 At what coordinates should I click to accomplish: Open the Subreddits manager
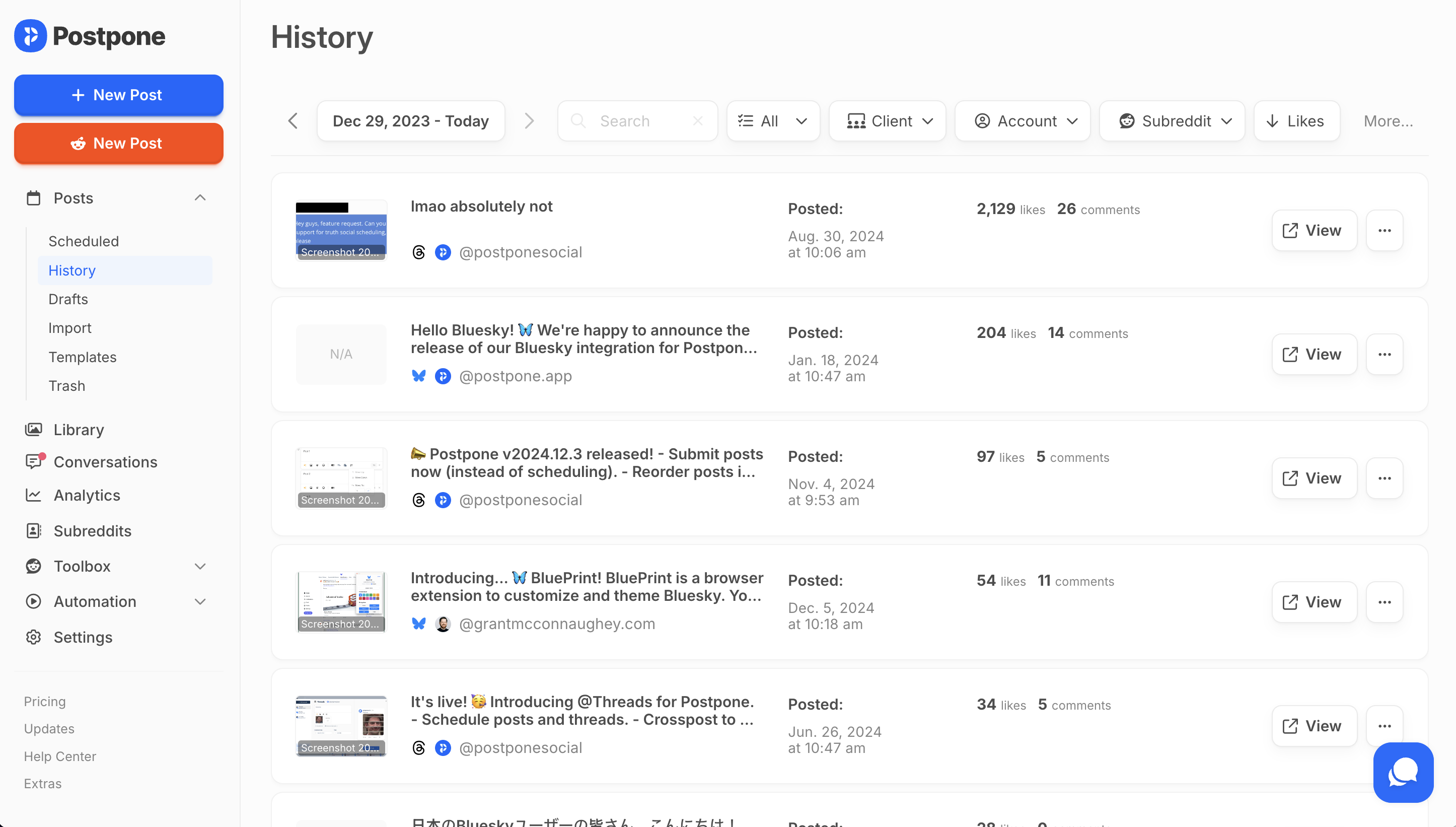[x=92, y=530]
